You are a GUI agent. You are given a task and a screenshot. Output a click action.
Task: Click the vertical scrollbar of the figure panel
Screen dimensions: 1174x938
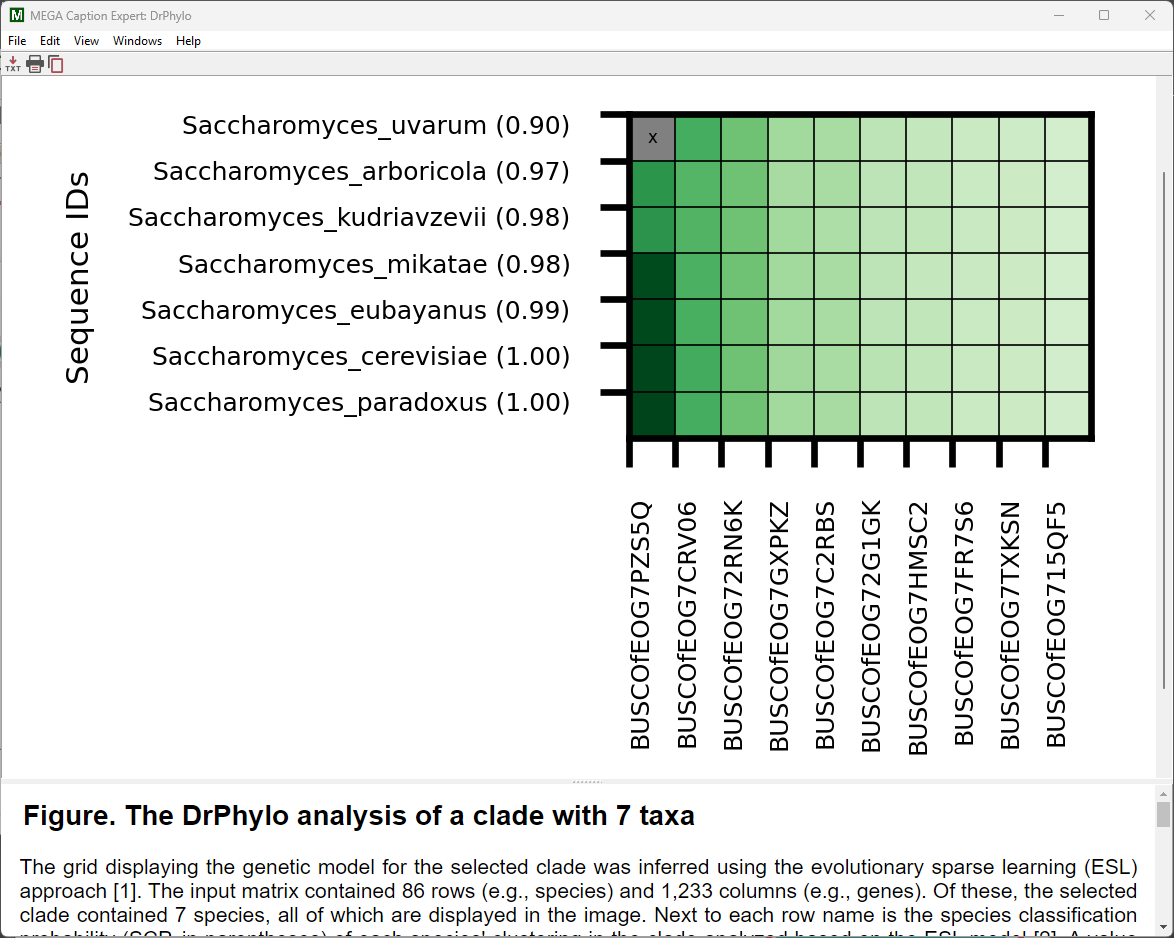[1163, 430]
